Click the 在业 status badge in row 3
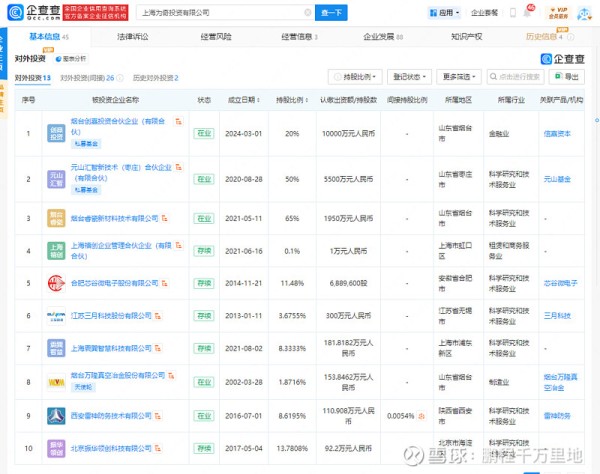The width and height of the screenshot is (600, 474). tap(204, 218)
